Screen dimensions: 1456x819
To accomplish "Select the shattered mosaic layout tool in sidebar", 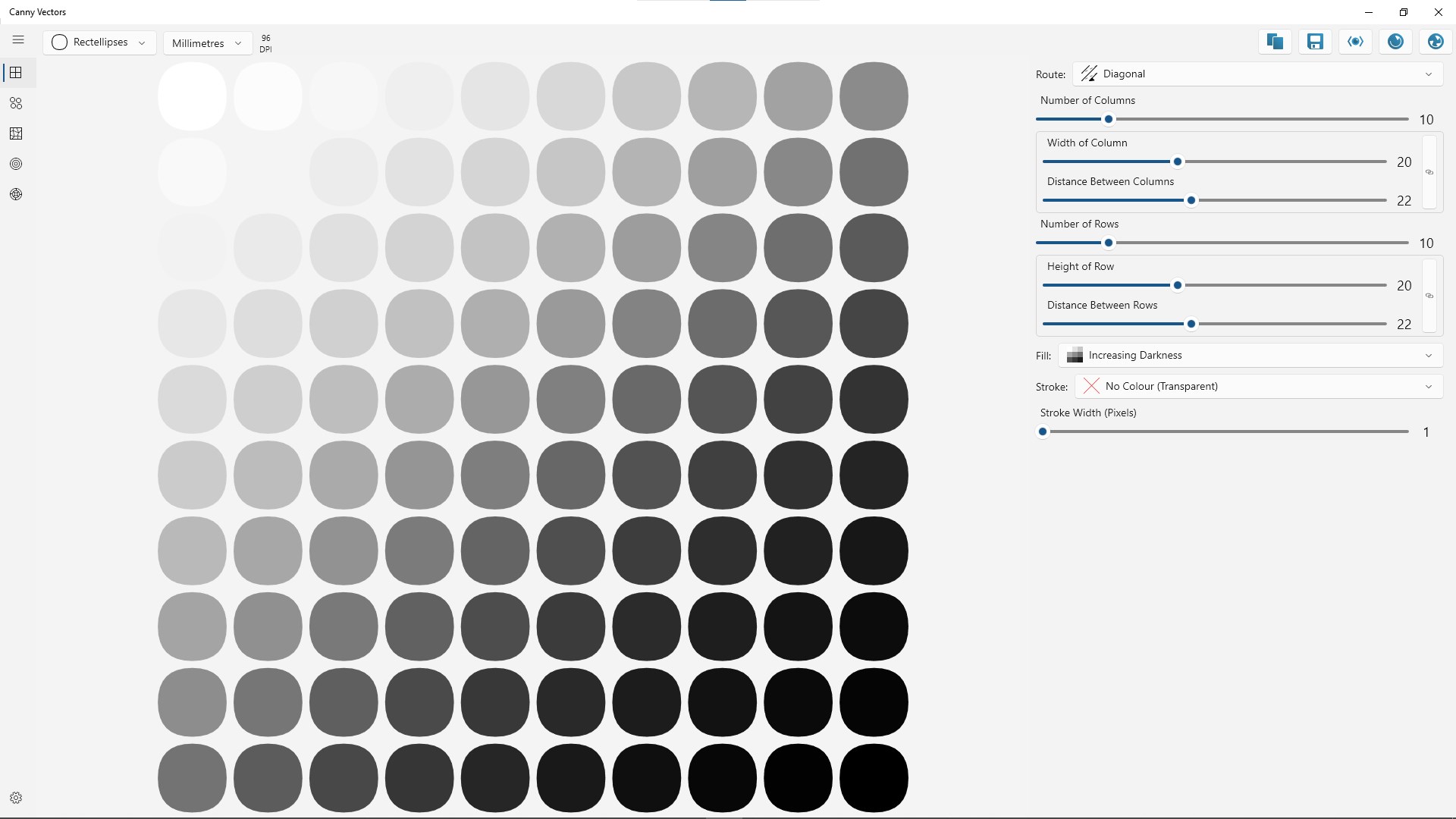I will click(x=16, y=133).
